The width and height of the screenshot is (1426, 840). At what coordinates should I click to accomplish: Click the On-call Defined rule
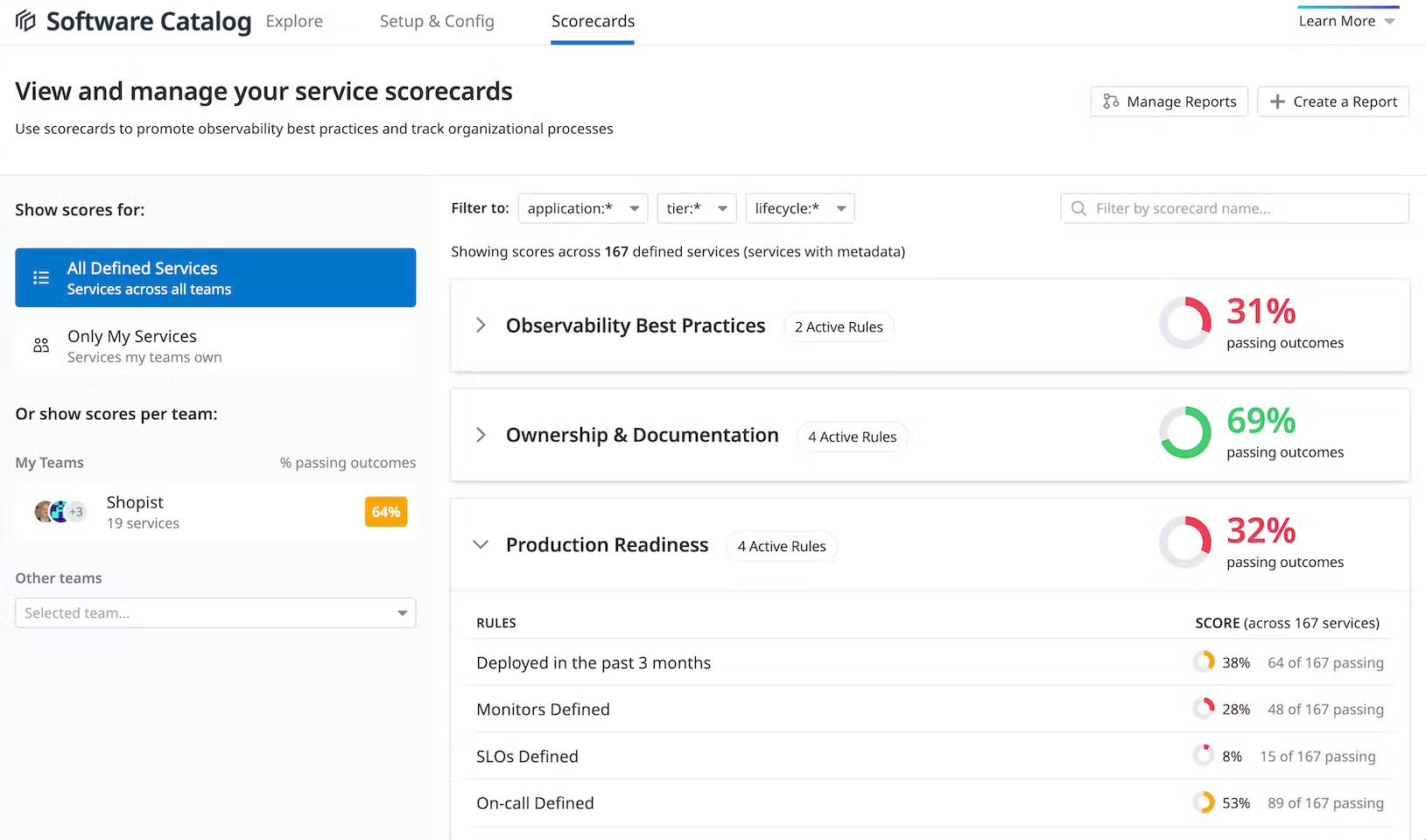click(535, 802)
